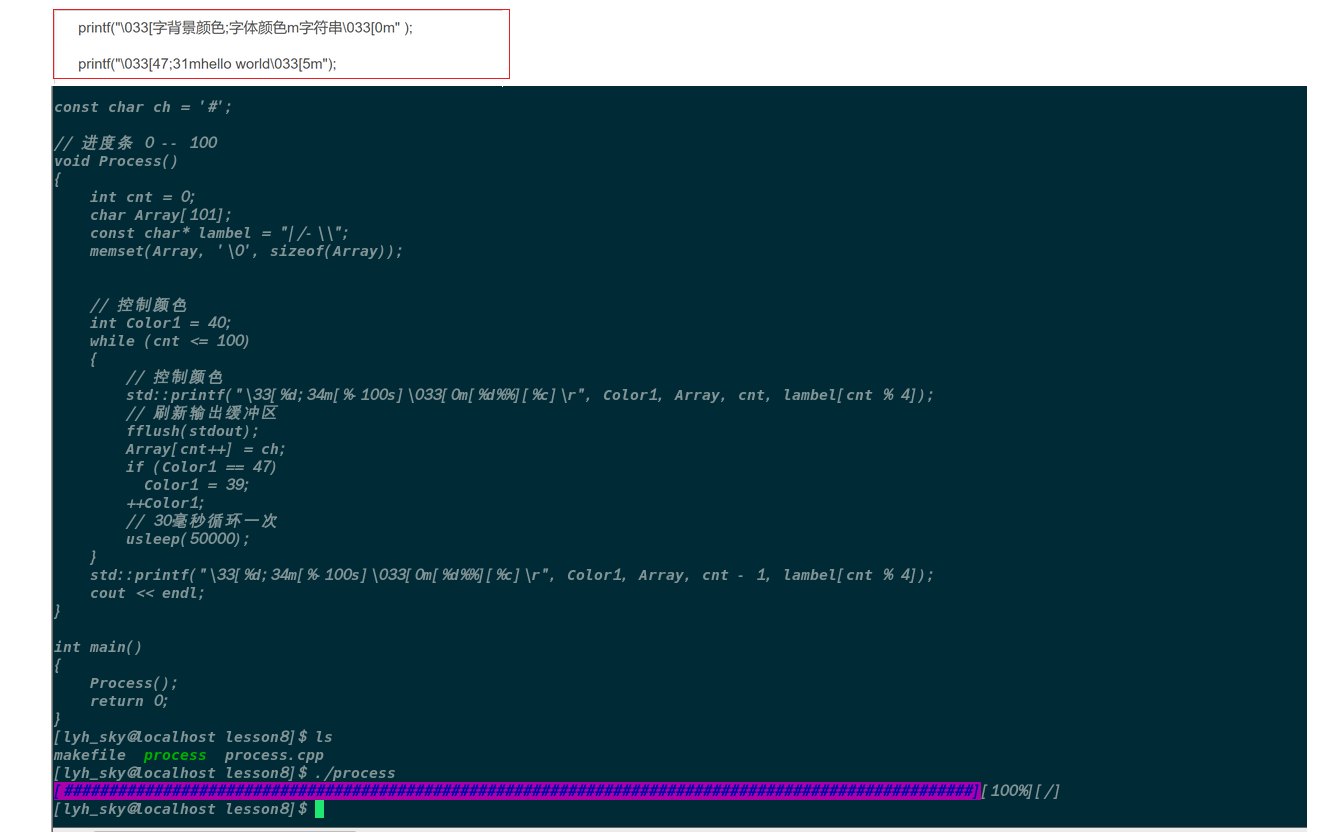Viewport: 1323px width, 835px height.
Task: Click the "if (Color1 == 47)" condition
Action: (201, 467)
